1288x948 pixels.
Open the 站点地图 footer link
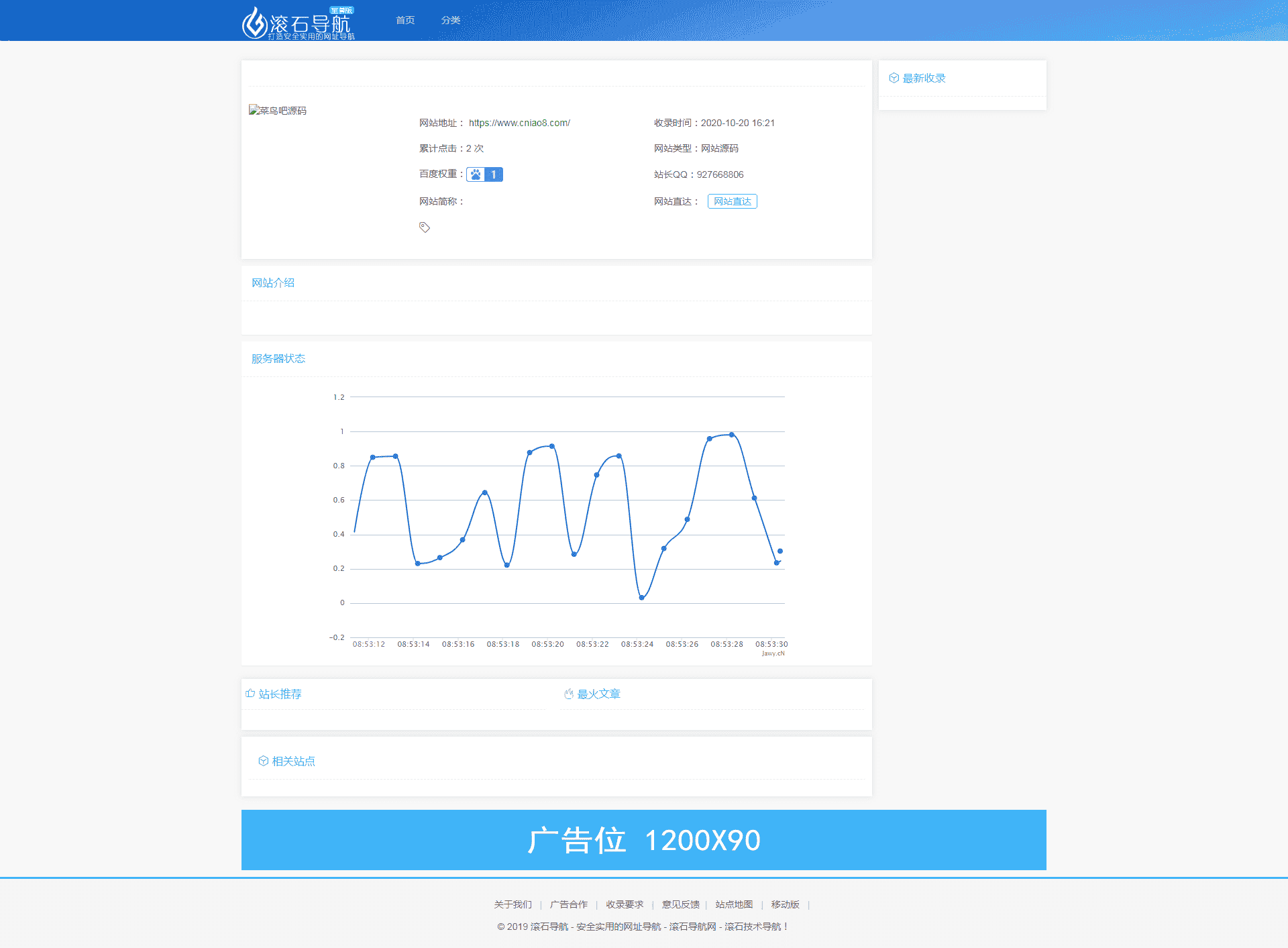pos(734,904)
